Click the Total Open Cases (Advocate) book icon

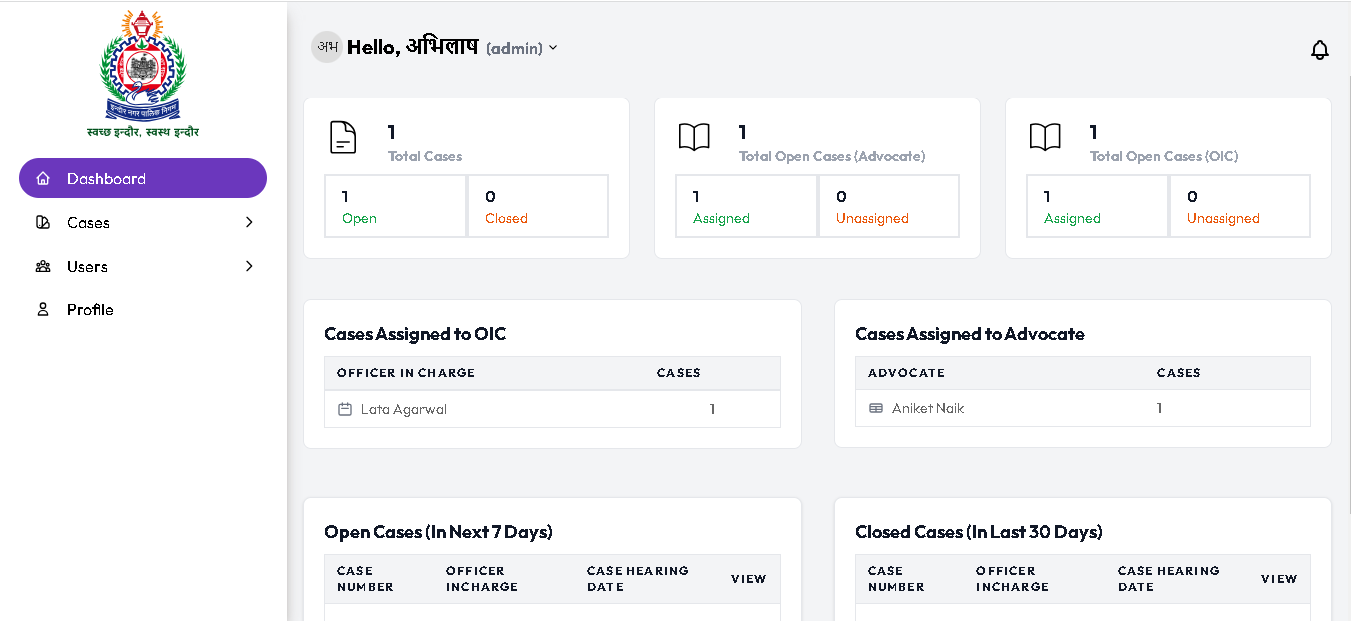[x=694, y=137]
